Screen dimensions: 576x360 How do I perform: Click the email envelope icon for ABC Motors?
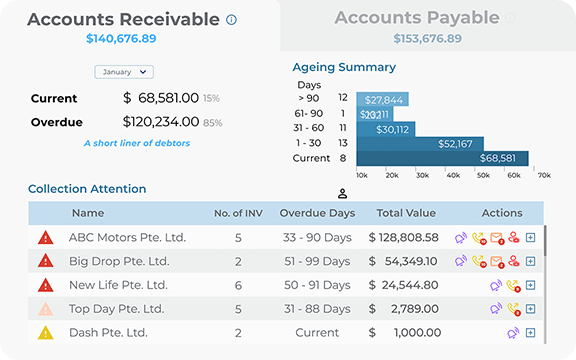pos(497,238)
